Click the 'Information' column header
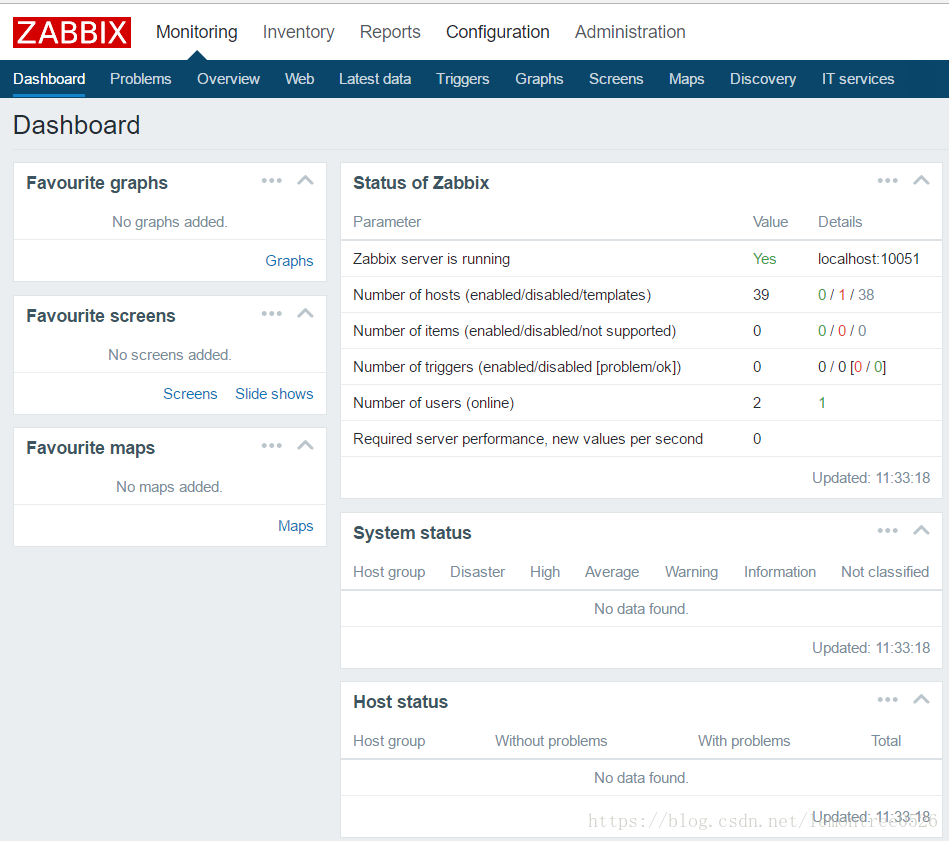 point(780,572)
